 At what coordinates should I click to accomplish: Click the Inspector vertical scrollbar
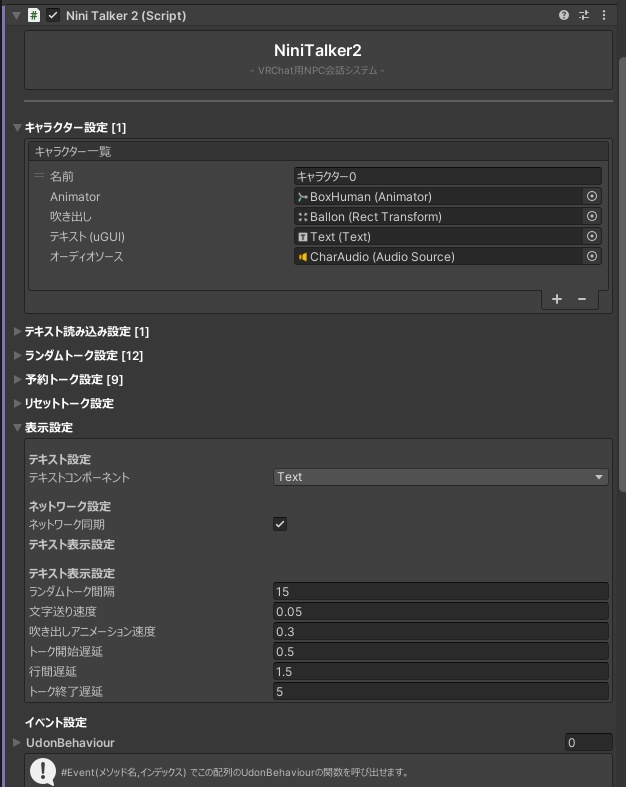coord(622,274)
